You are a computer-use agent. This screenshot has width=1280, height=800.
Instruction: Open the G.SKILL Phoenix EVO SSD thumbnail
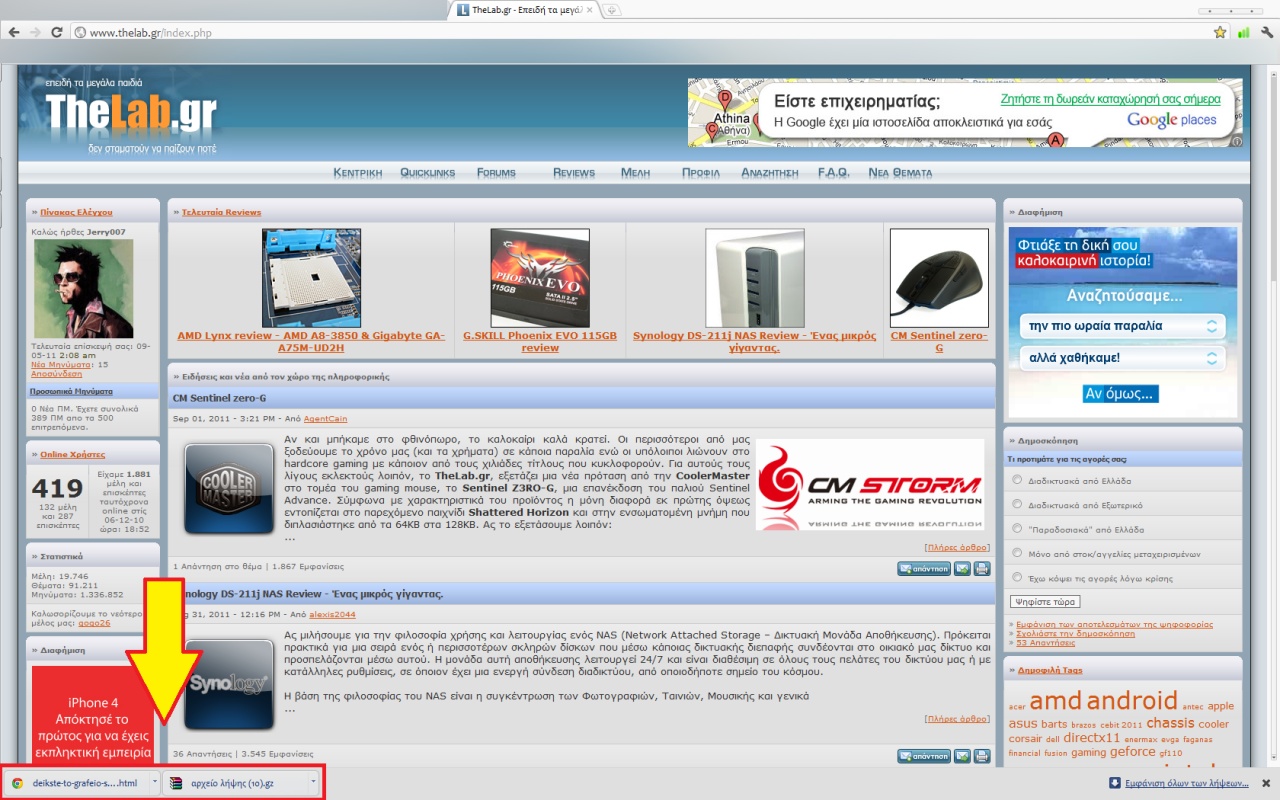click(x=540, y=278)
